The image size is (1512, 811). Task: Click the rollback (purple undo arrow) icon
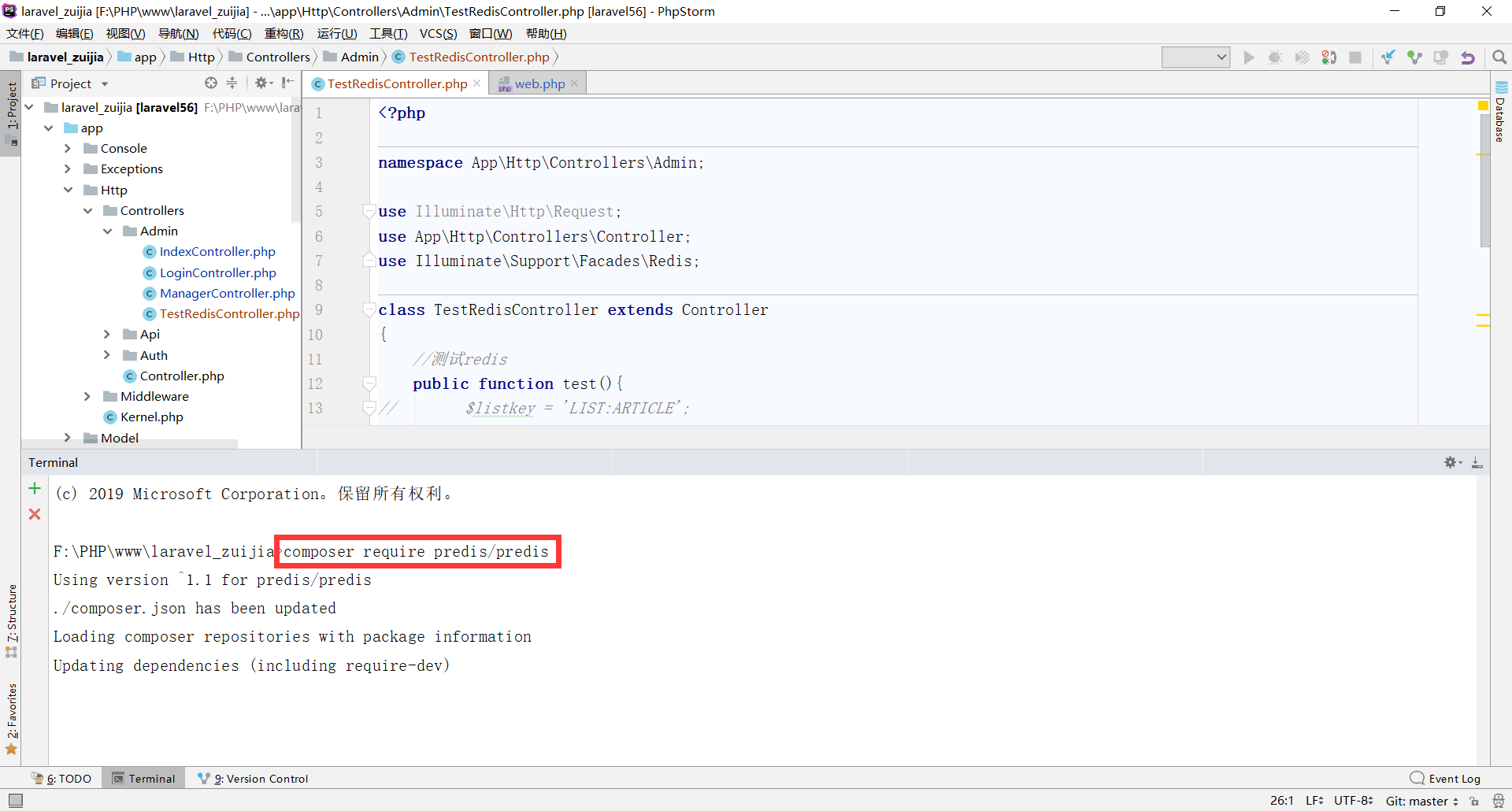1468,57
